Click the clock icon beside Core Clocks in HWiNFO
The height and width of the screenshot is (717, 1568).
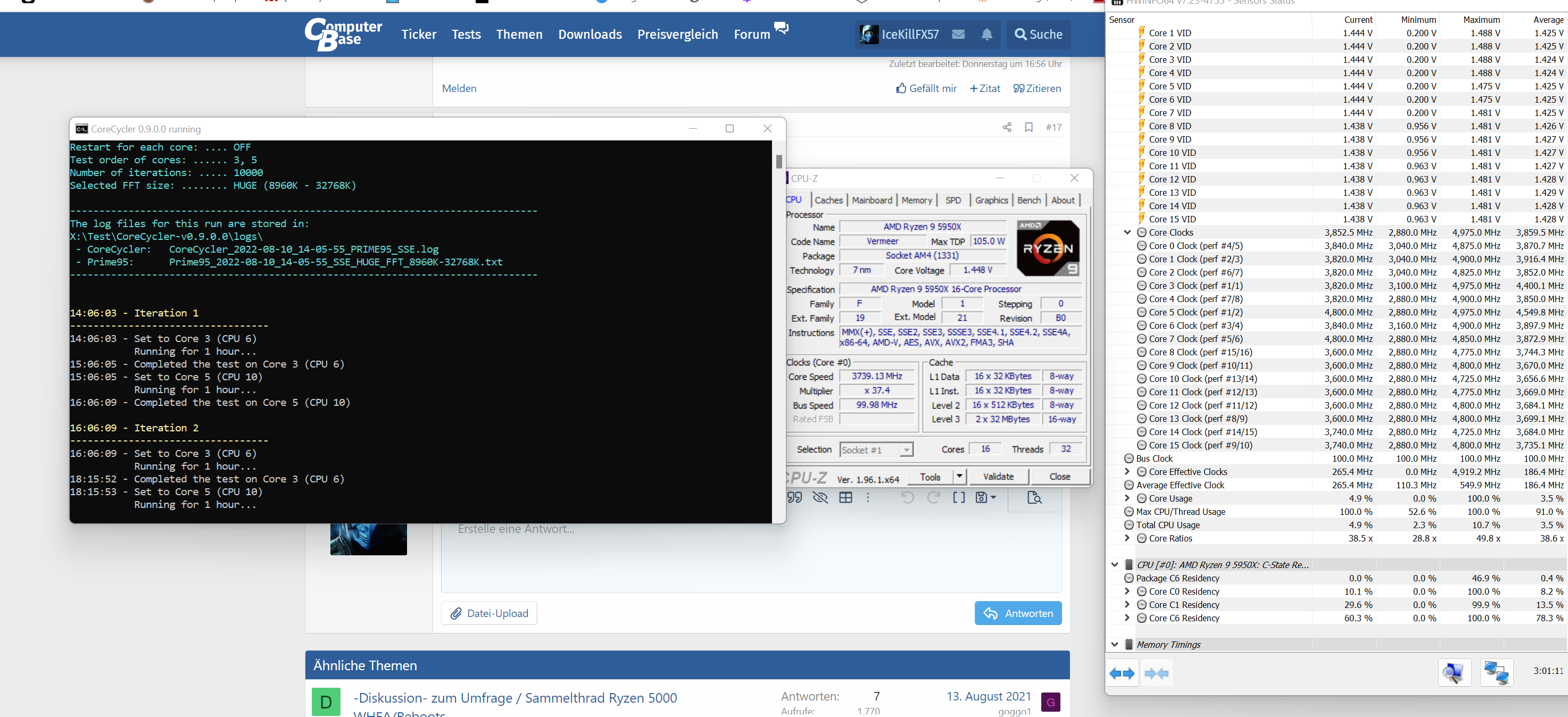[1142, 232]
